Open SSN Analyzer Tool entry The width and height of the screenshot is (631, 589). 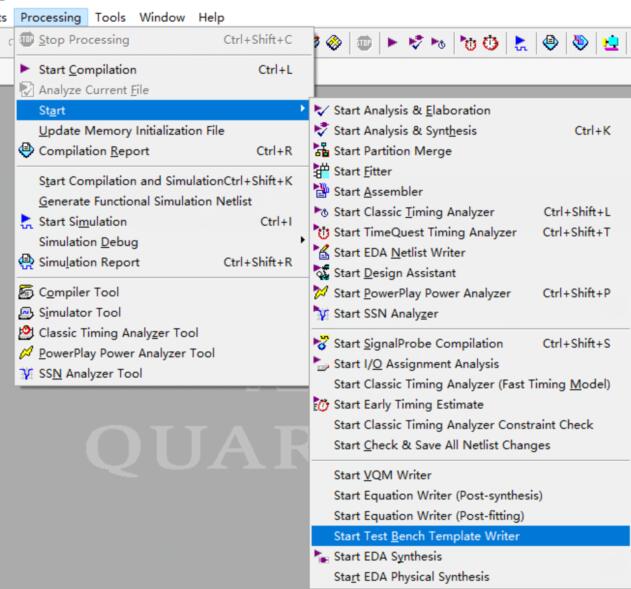(165, 373)
